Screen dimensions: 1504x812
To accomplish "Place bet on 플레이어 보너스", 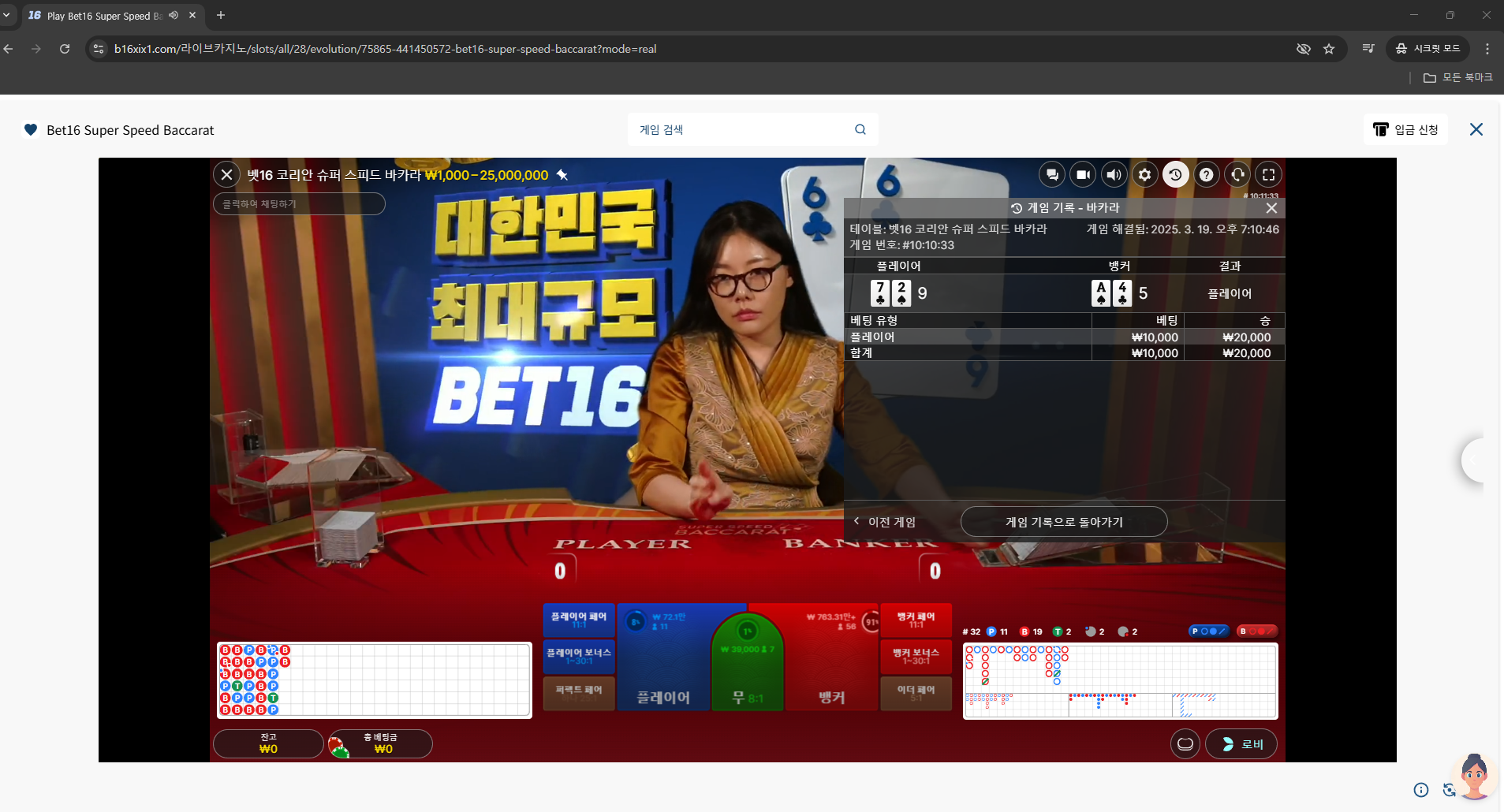I will [x=579, y=657].
